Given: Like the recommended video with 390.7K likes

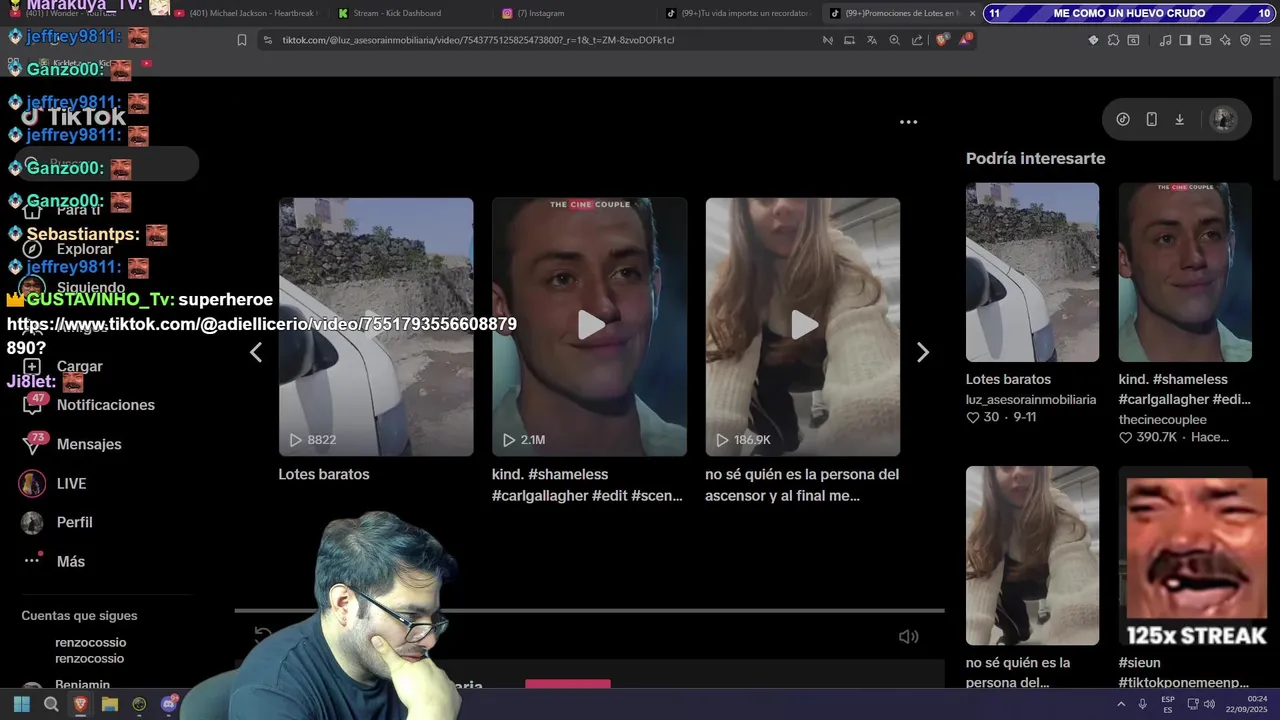Looking at the screenshot, I should tap(1126, 437).
